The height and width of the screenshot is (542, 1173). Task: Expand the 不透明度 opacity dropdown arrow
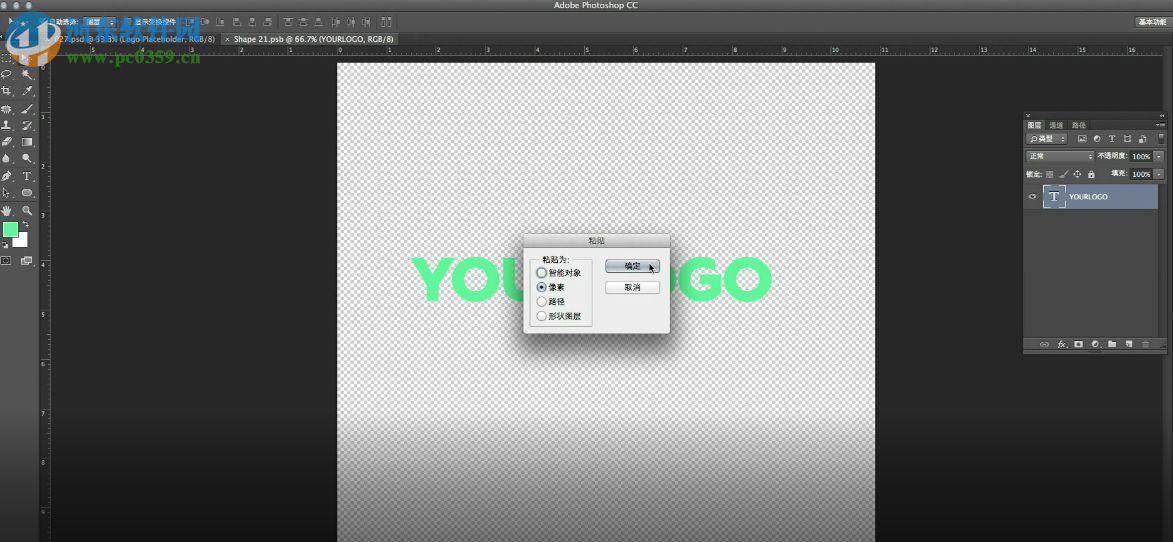(x=1159, y=156)
